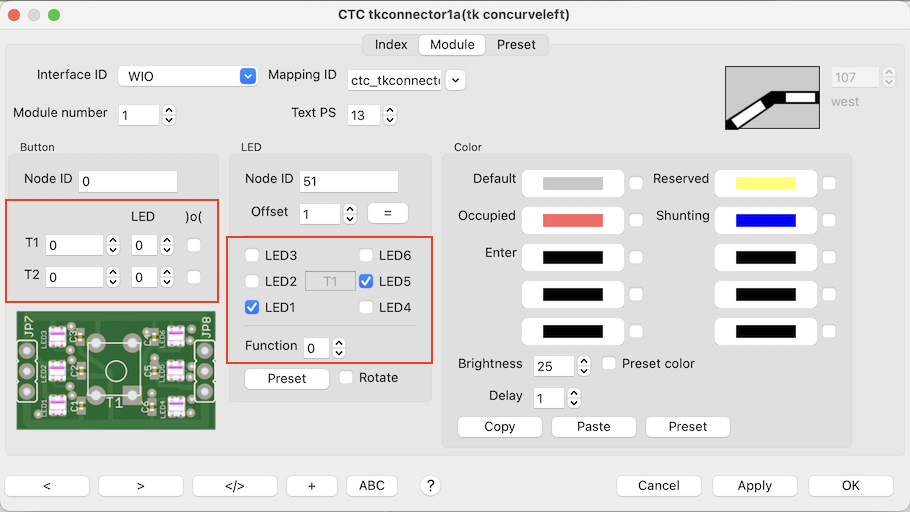This screenshot has width=910, height=512.
Task: Click the LED Node ID input field
Action: click(348, 181)
